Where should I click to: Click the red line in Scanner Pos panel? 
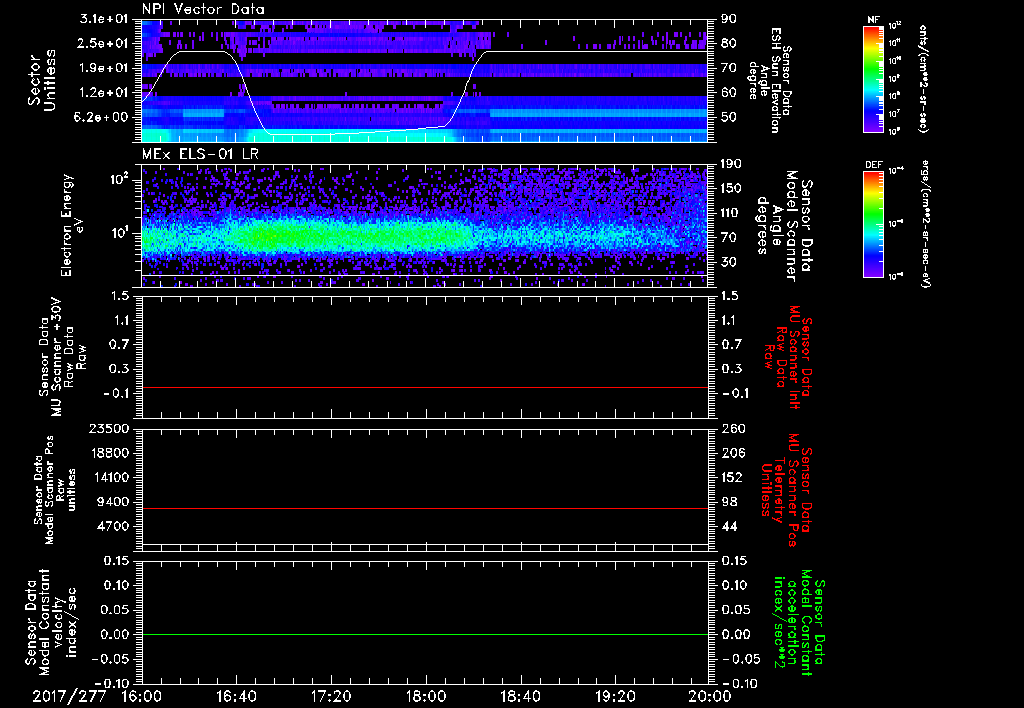424,508
